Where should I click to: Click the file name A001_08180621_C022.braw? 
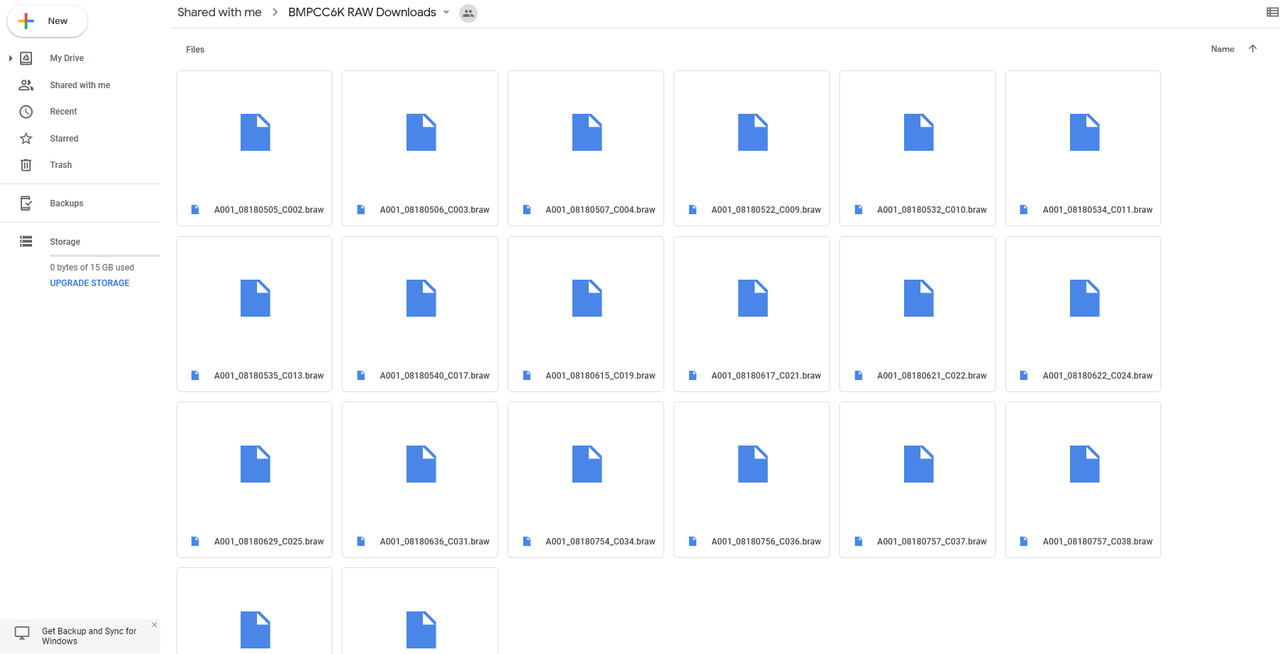pos(932,376)
